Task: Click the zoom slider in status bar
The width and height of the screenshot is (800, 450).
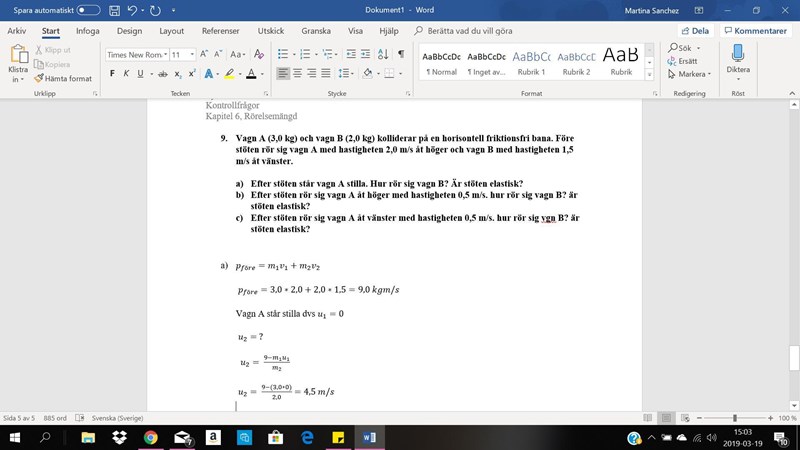Action: point(735,418)
